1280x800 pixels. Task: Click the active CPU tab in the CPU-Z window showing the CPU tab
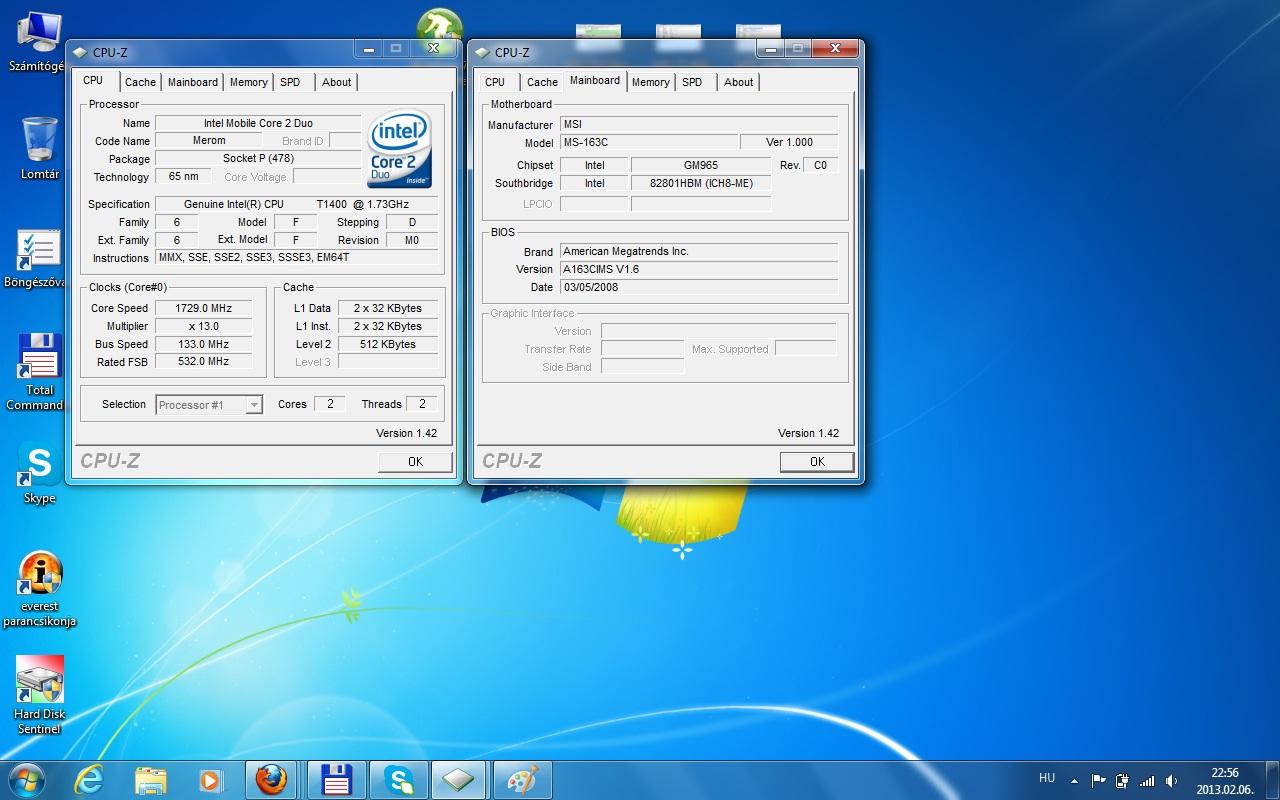tap(93, 81)
